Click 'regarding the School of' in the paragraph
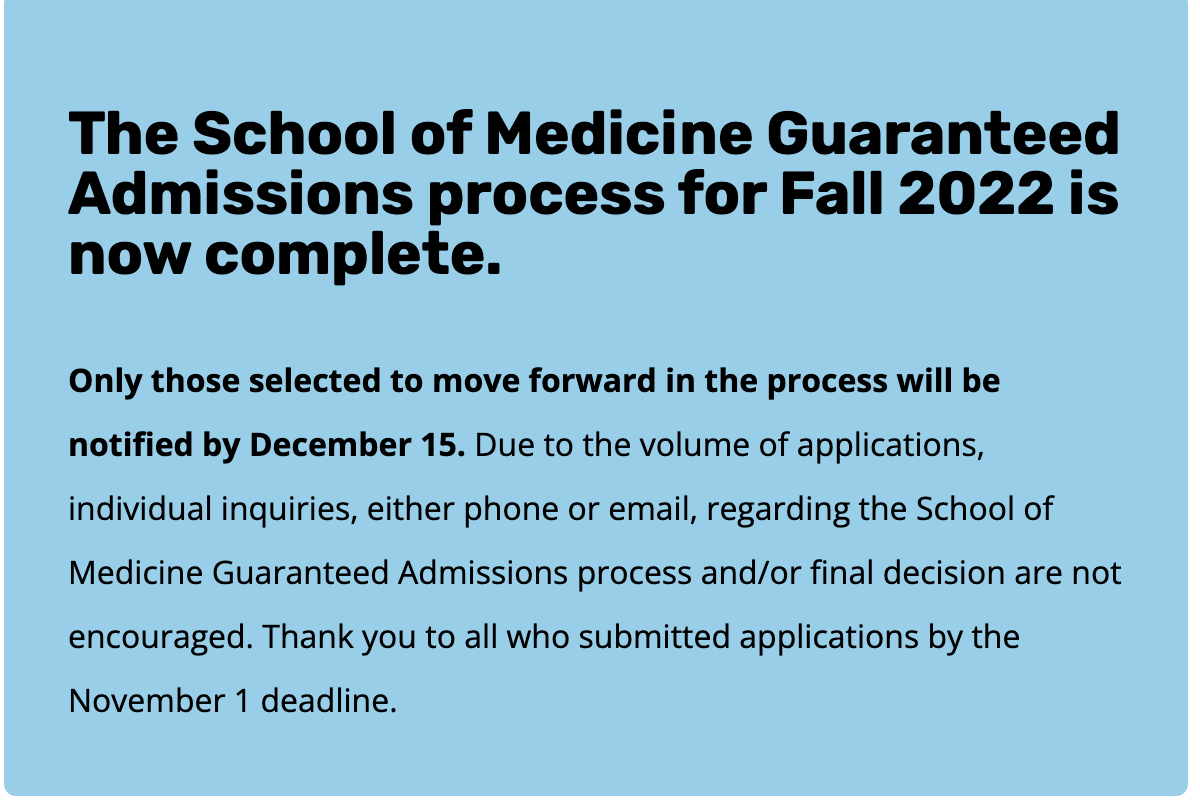 click(884, 509)
